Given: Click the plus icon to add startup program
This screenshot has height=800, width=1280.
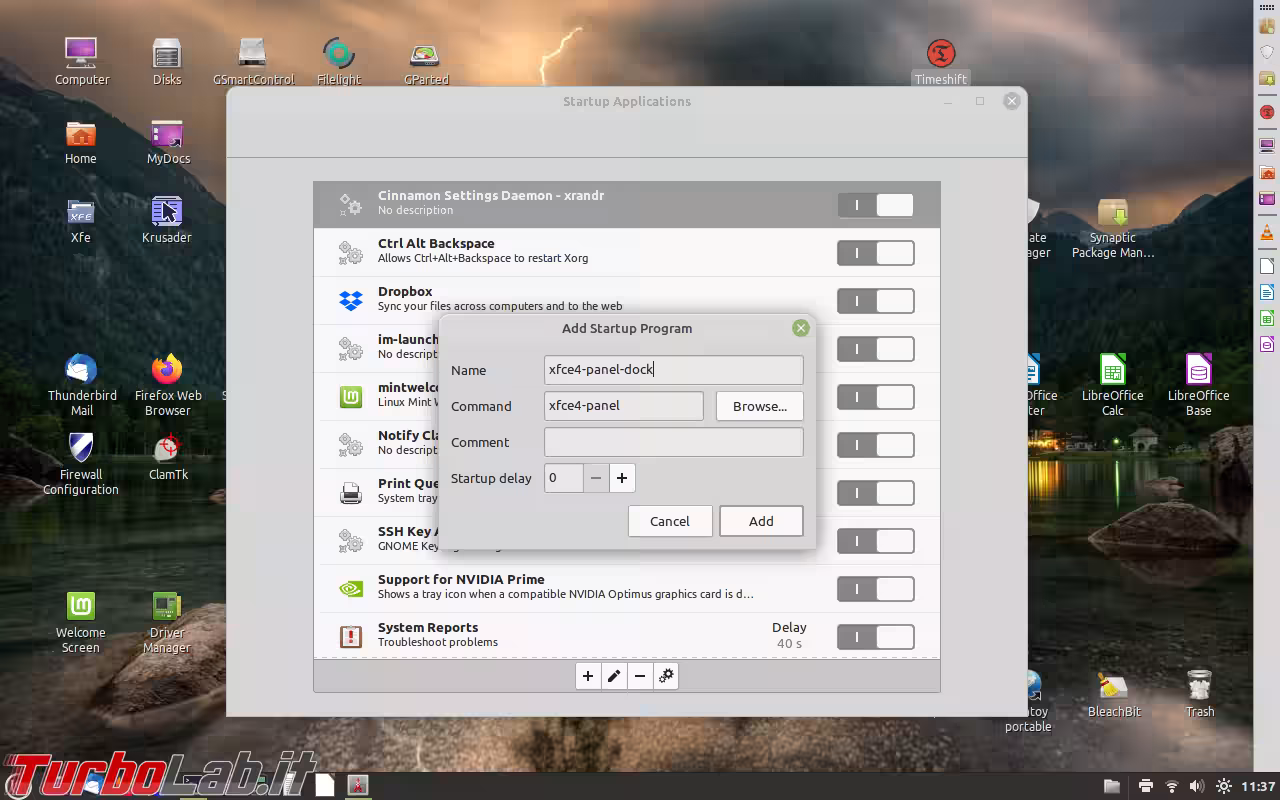Looking at the screenshot, I should [588, 676].
